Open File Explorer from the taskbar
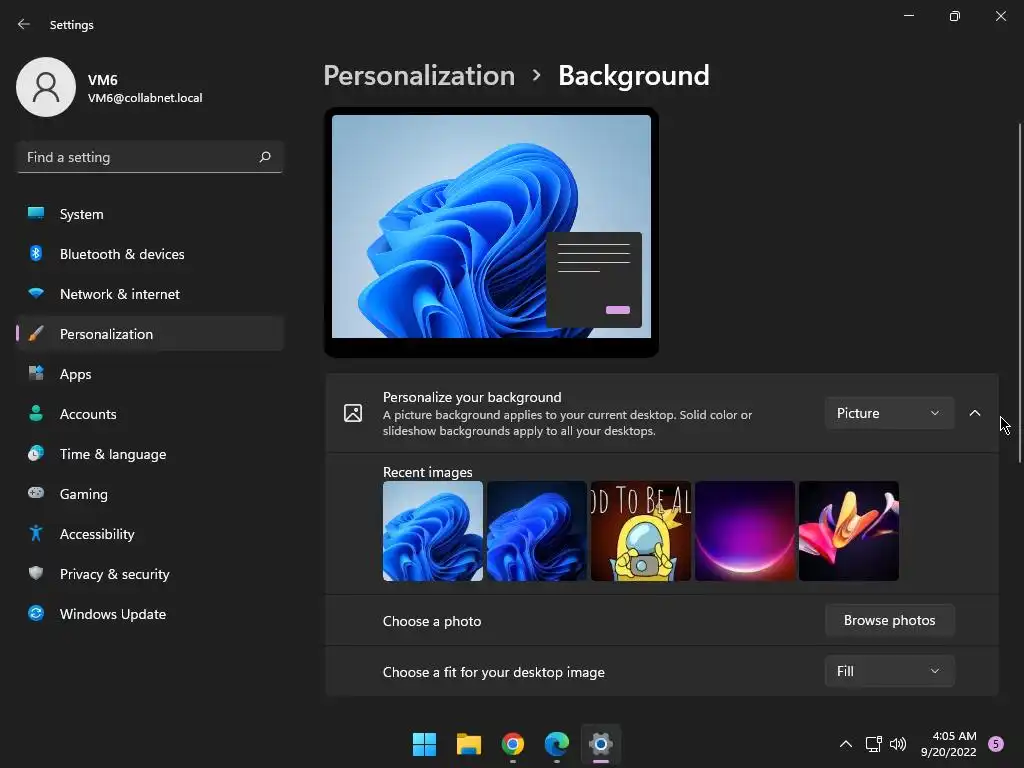Screen dimensions: 1024x768 coord(468,744)
